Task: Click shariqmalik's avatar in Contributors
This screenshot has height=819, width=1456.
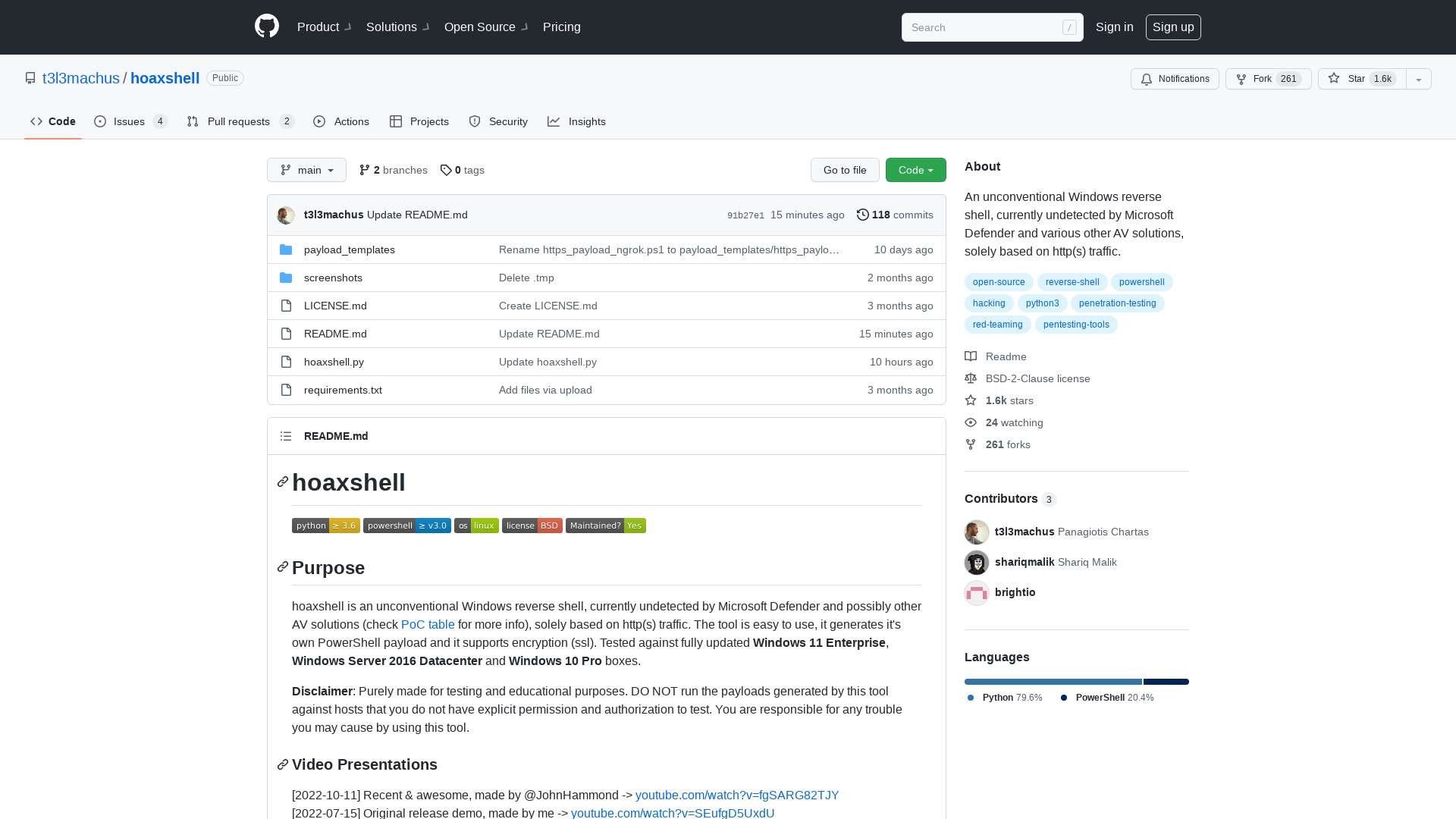Action: (977, 562)
